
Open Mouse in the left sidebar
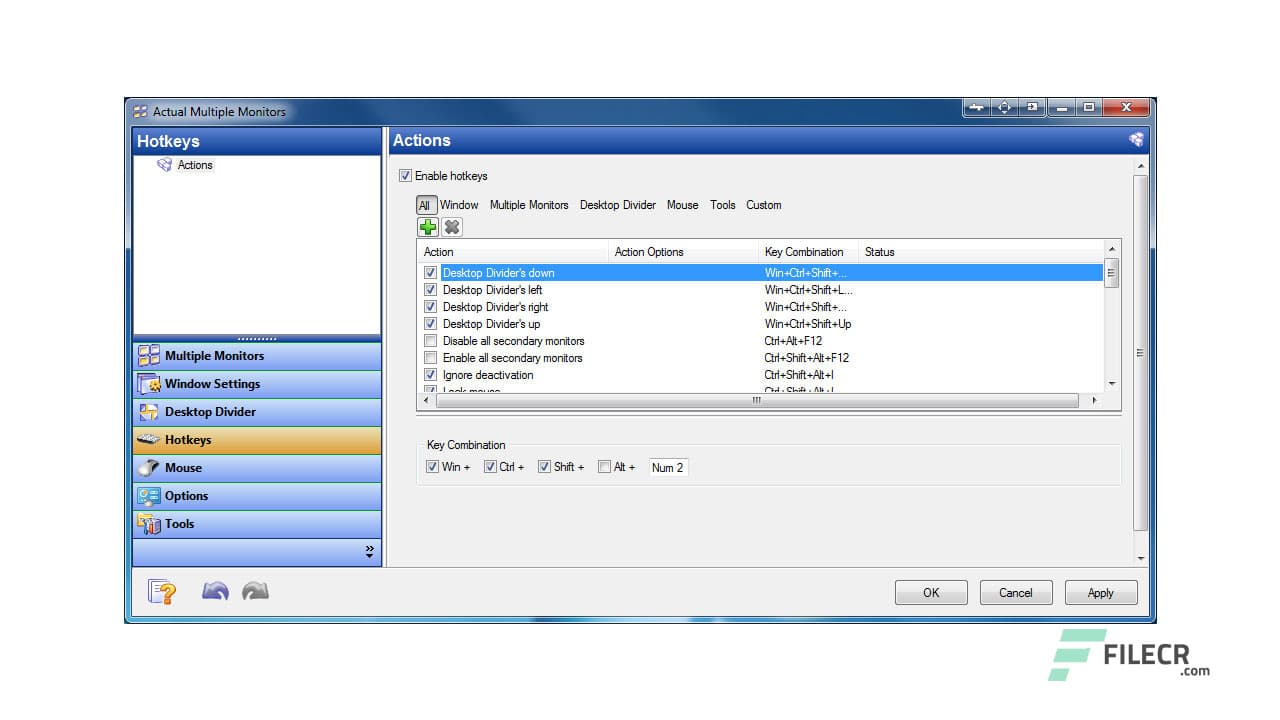click(x=257, y=468)
